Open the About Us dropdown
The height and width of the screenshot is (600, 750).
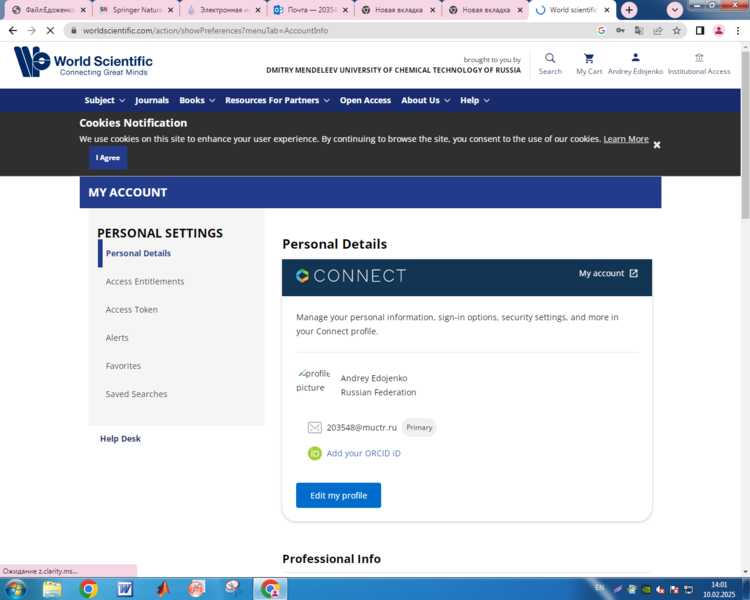coord(425,100)
